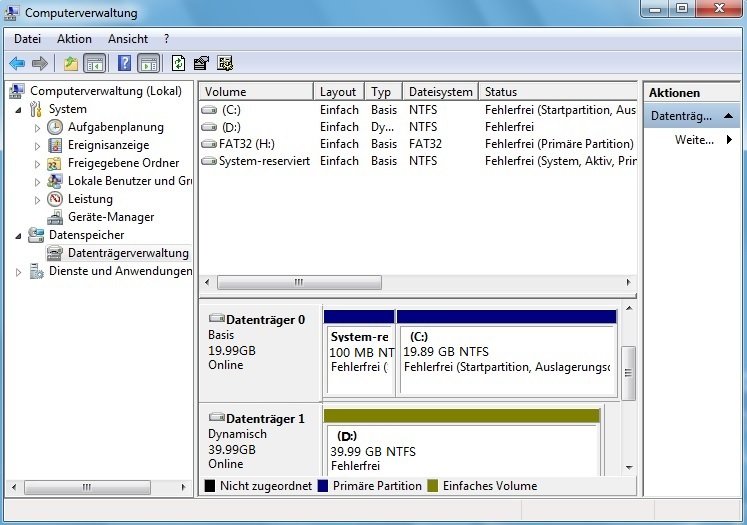Sort by the Layout column header
The width and height of the screenshot is (747, 525).
(339, 91)
